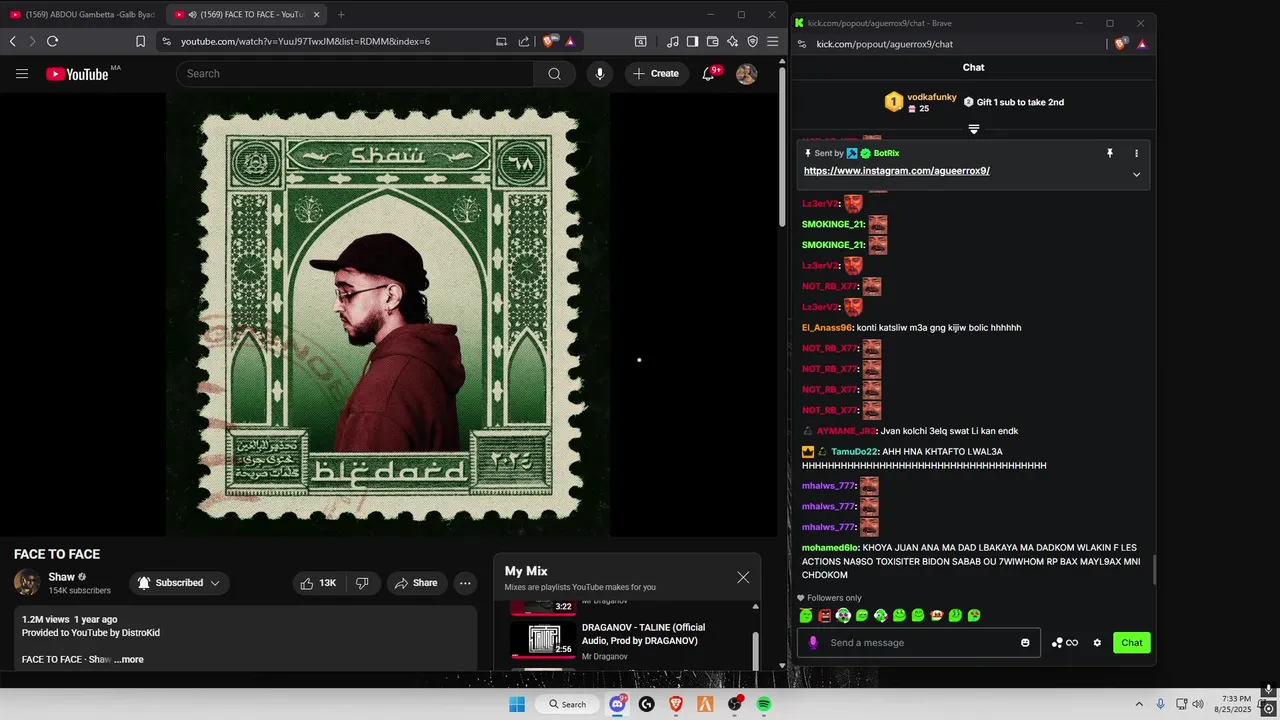The height and width of the screenshot is (720, 1280).
Task: Open Spotify from the taskbar
Action: pos(764,704)
